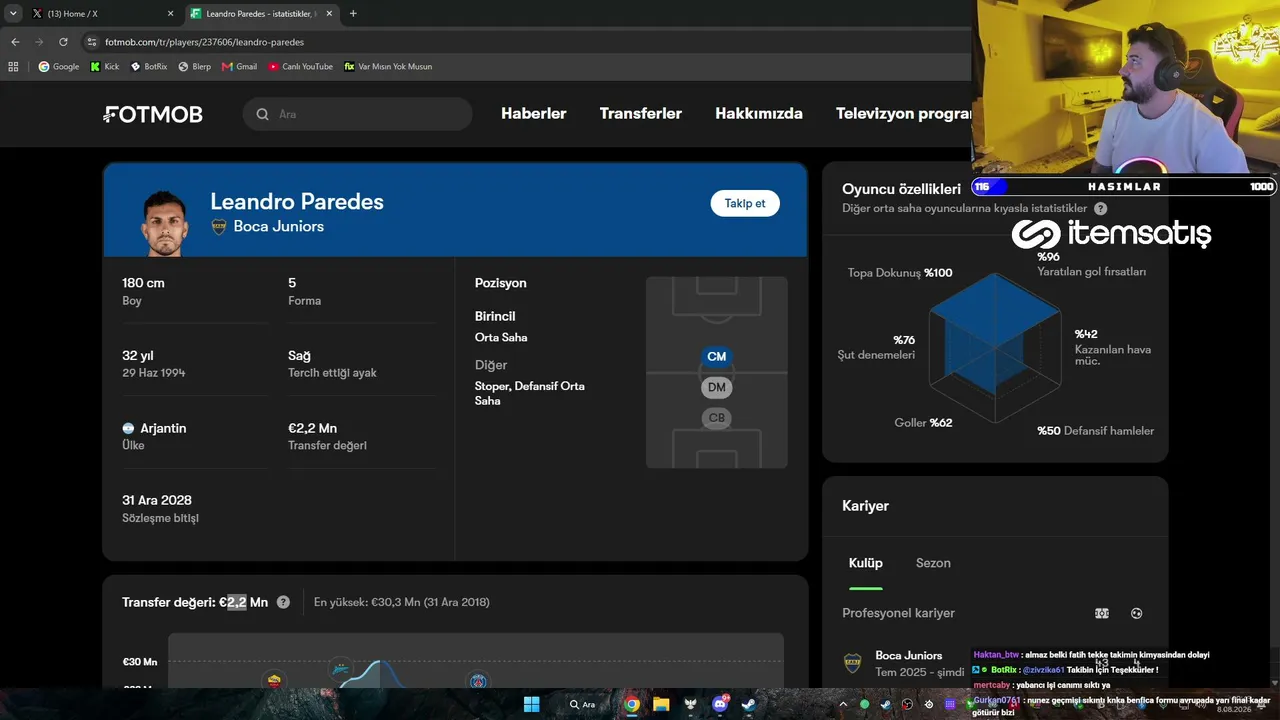Image resolution: width=1280 pixels, height=720 pixels.
Task: Open the Blerp bookmark
Action: coord(194,67)
